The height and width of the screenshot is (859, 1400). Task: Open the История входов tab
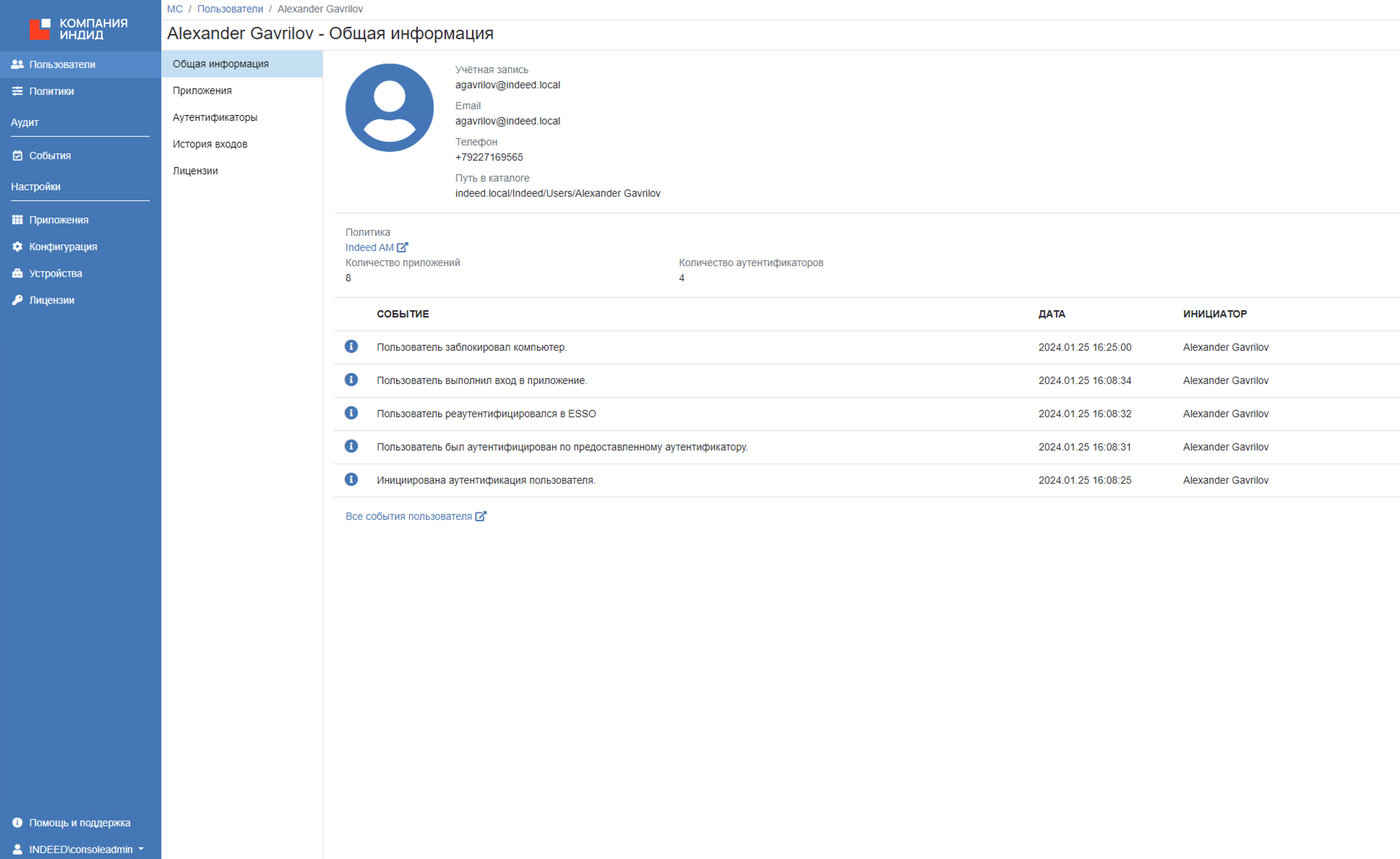(210, 144)
